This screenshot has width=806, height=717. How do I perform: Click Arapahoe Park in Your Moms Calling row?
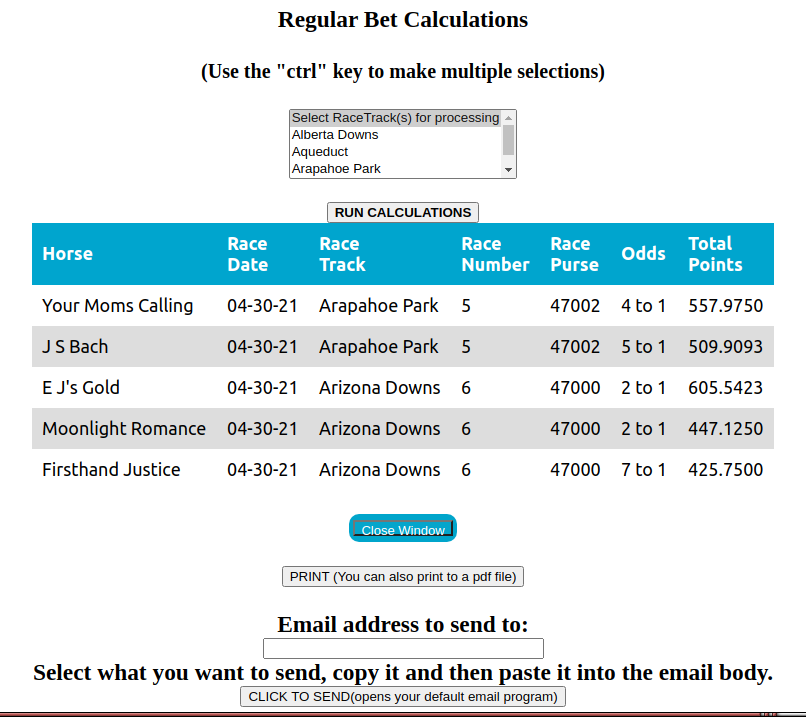coord(379,305)
